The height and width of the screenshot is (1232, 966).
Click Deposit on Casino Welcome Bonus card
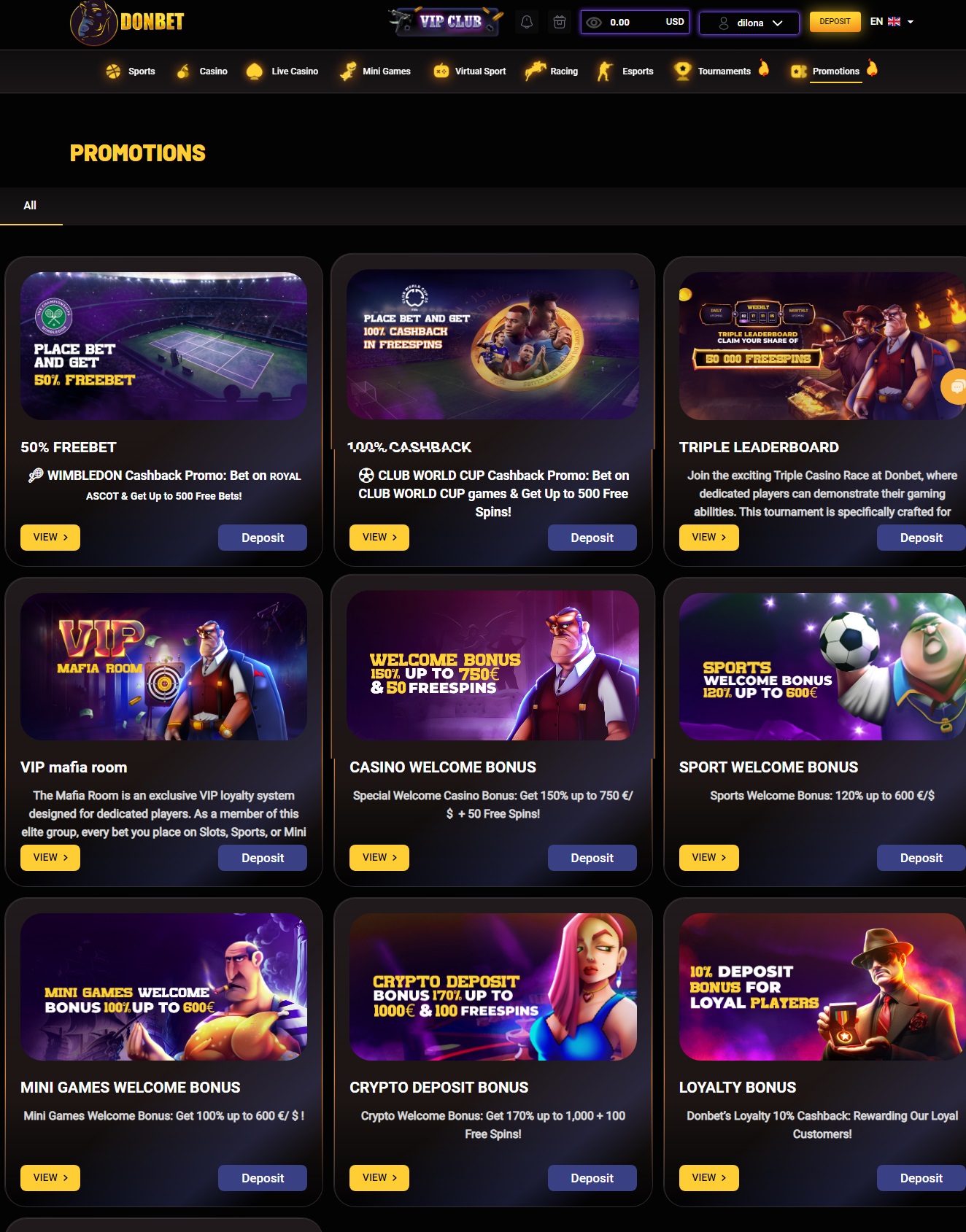point(592,858)
